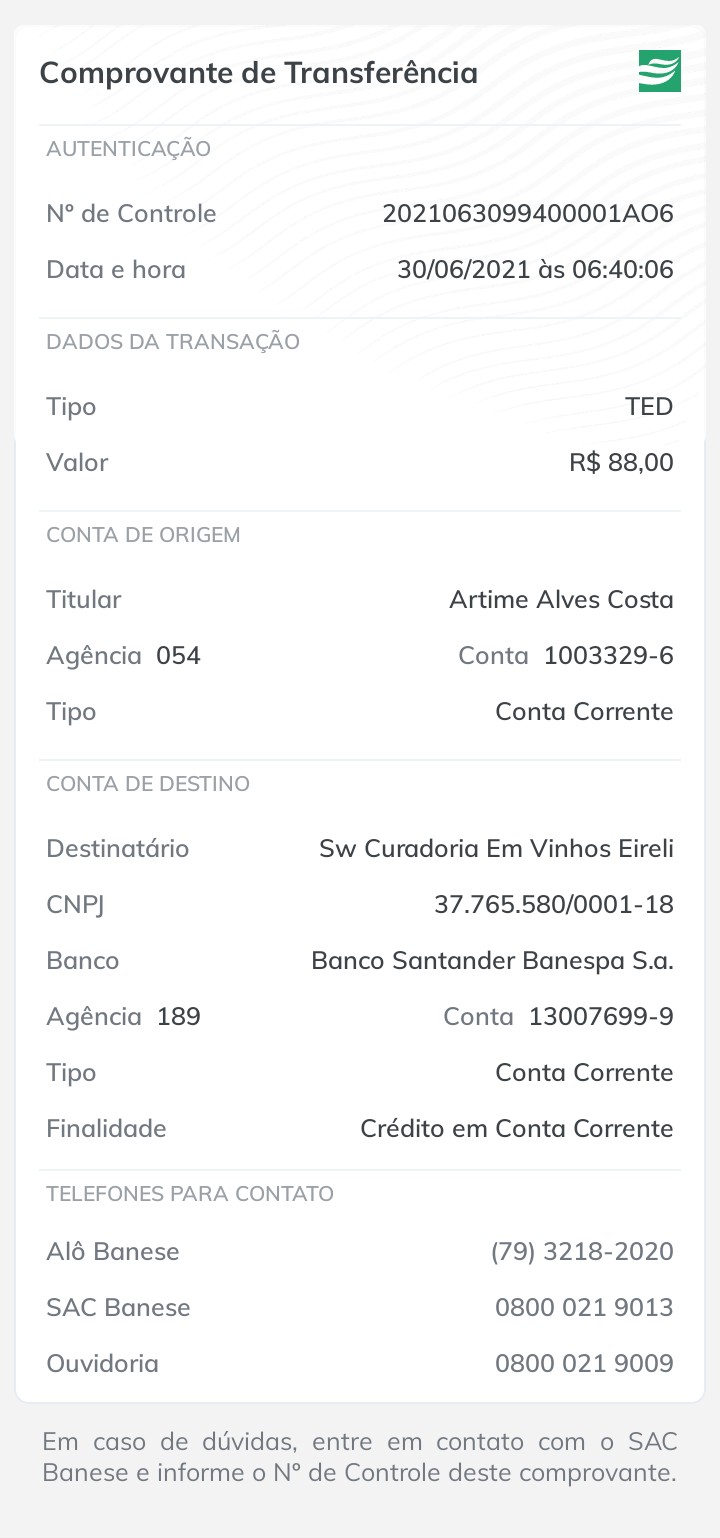The width and height of the screenshot is (720, 1538).
Task: Call Alô Banese number (79) 3218-2020
Action: (x=582, y=1252)
